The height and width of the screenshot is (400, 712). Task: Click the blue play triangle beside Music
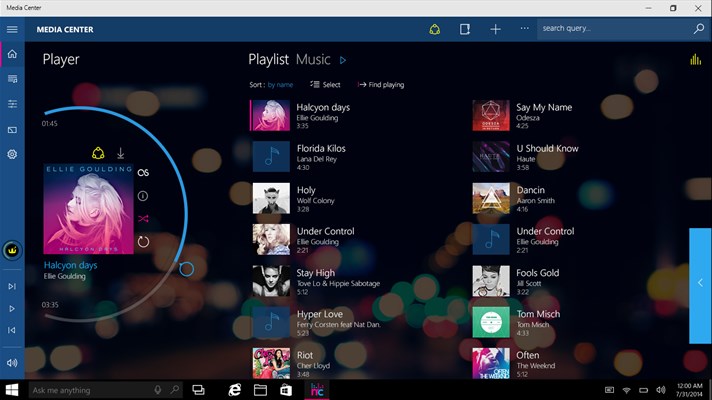(343, 60)
